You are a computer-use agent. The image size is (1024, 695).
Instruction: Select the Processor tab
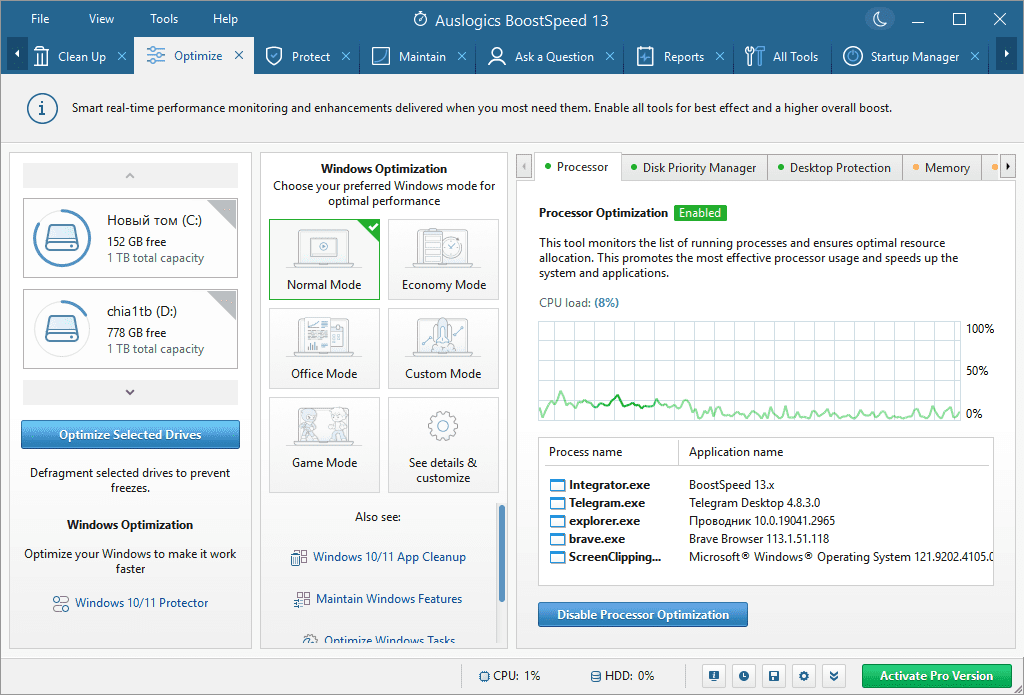577,167
